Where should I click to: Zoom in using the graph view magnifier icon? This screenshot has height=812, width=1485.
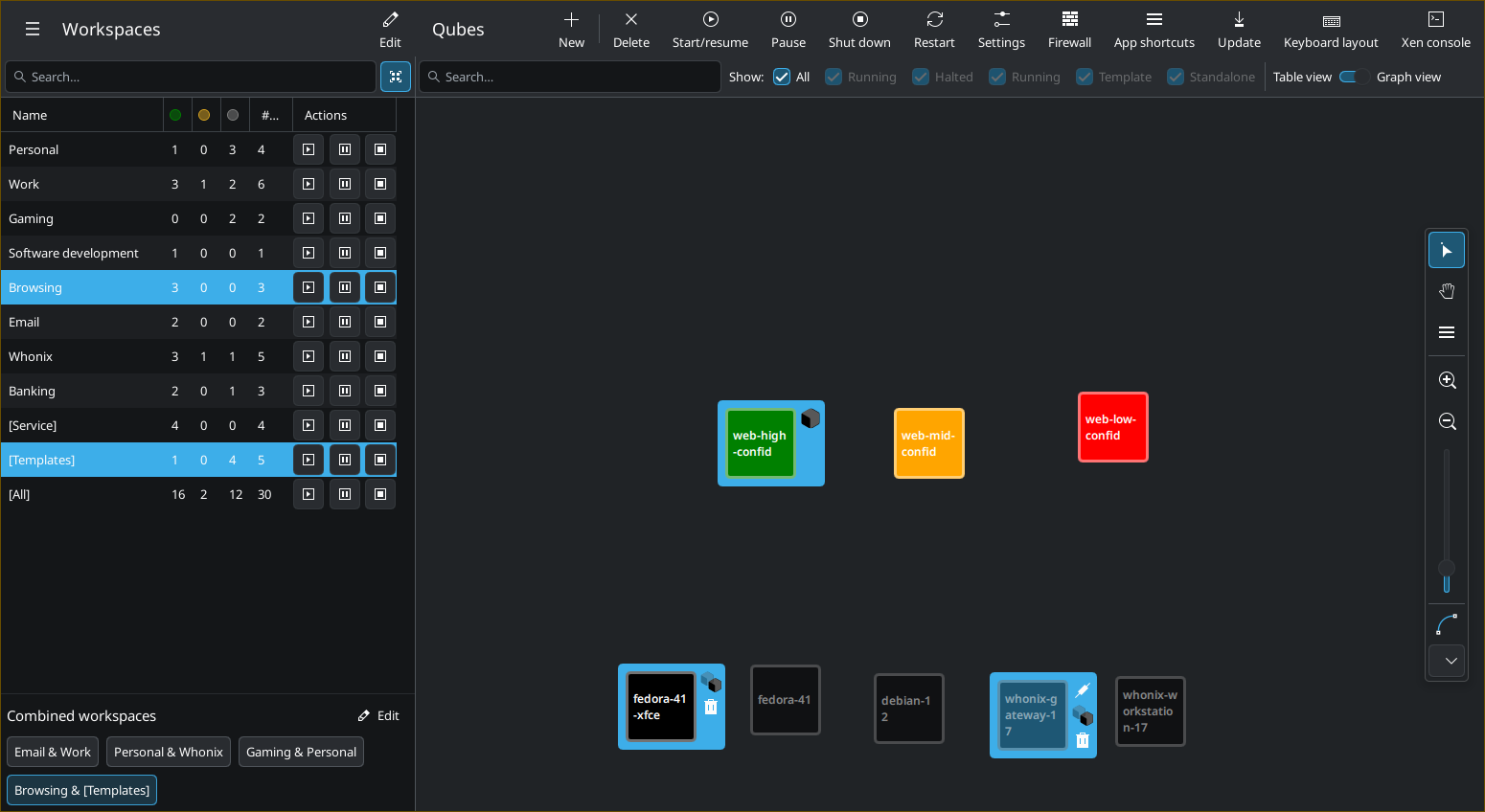(x=1447, y=379)
